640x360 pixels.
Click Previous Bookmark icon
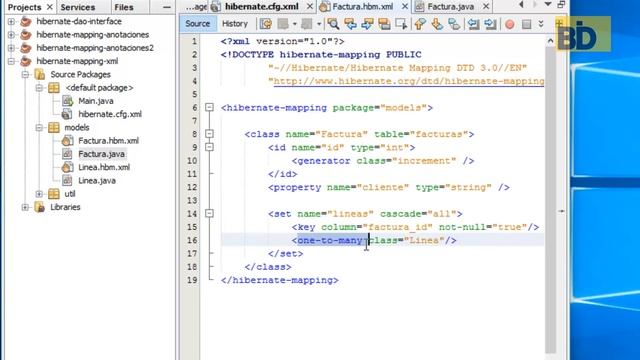point(420,24)
